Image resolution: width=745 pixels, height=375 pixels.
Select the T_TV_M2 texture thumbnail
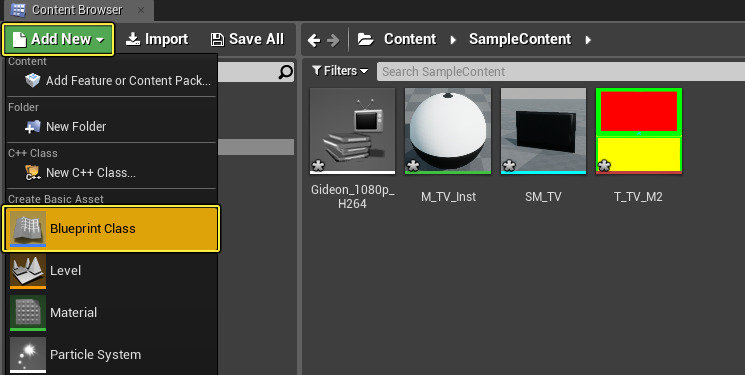pyautogui.click(x=639, y=131)
